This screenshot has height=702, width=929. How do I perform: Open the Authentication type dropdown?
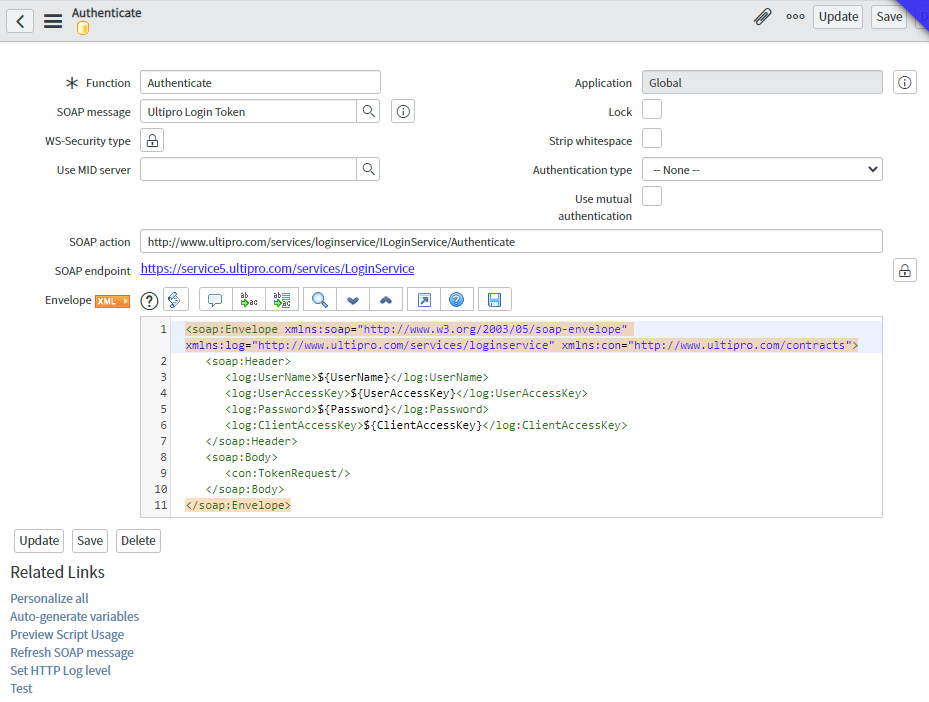point(762,169)
